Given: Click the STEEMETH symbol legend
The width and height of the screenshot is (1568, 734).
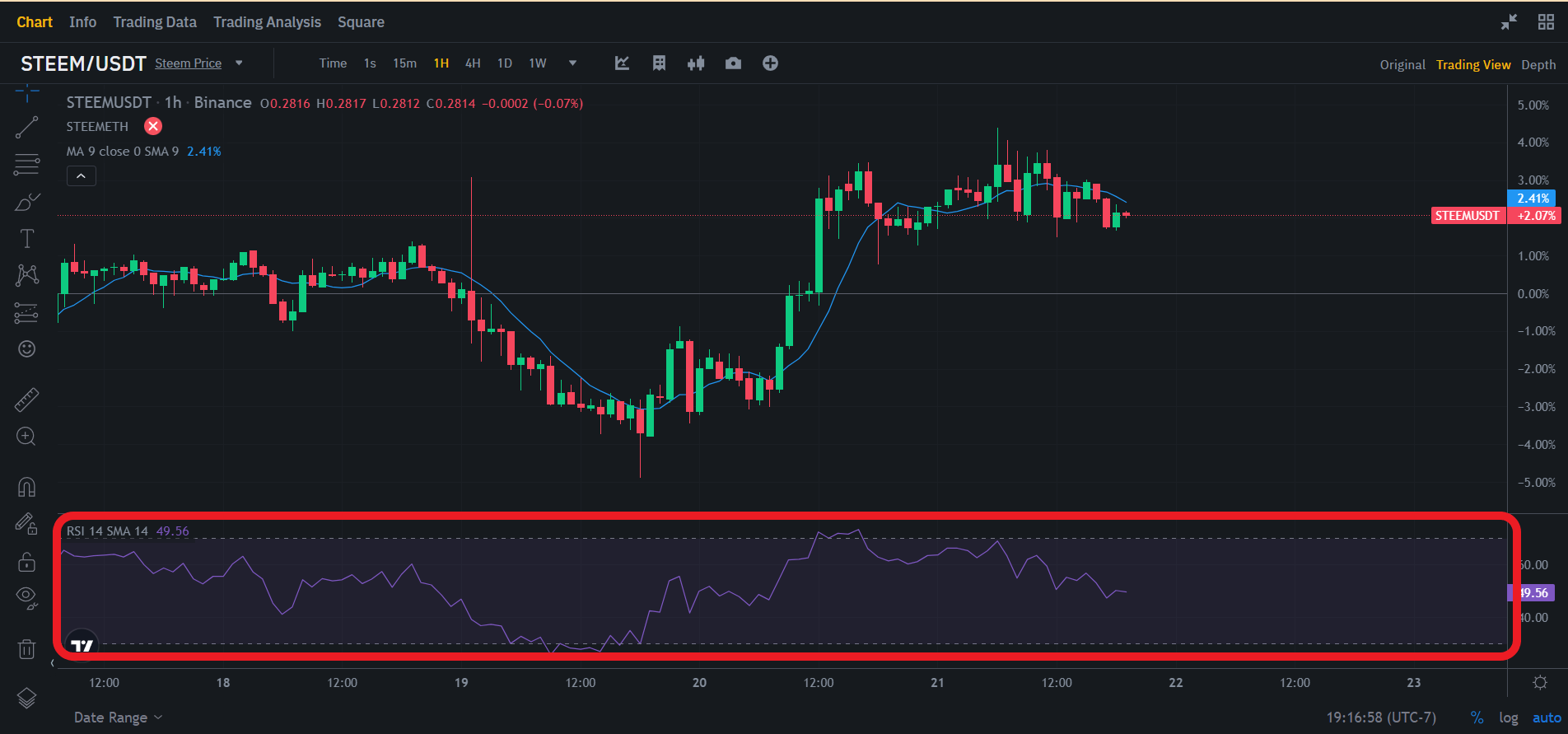Looking at the screenshot, I should (97, 126).
